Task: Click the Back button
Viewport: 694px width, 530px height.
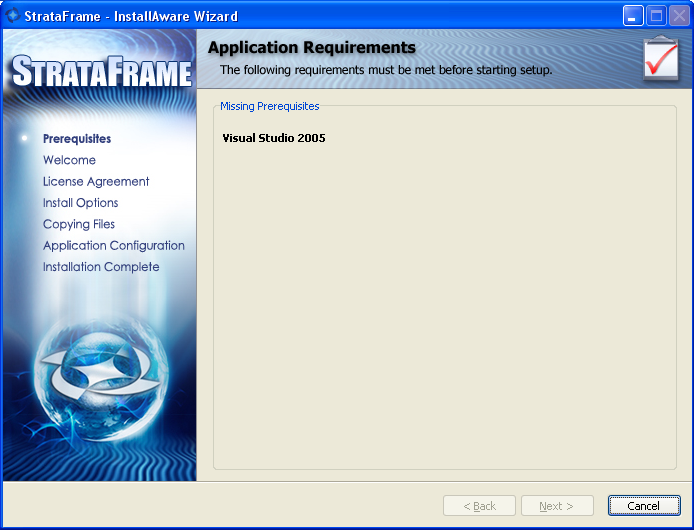Action: [x=479, y=506]
